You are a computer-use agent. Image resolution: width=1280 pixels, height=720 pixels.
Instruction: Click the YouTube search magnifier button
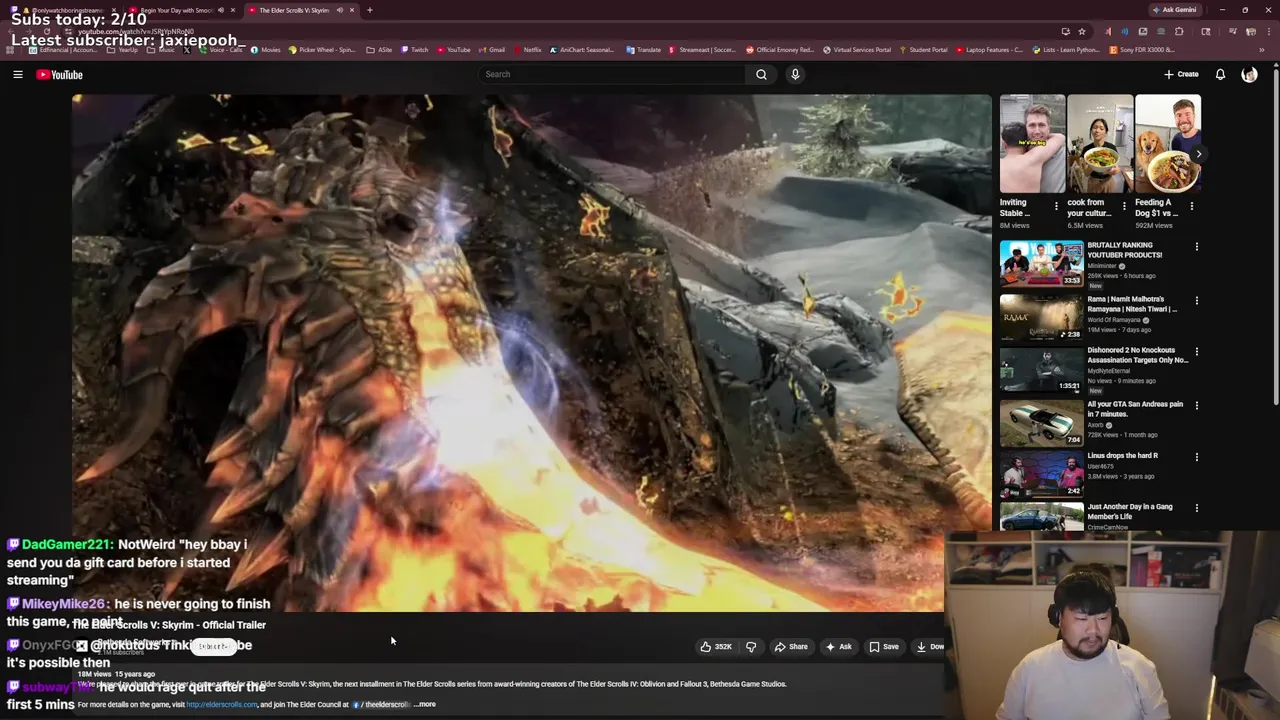pyautogui.click(x=761, y=74)
